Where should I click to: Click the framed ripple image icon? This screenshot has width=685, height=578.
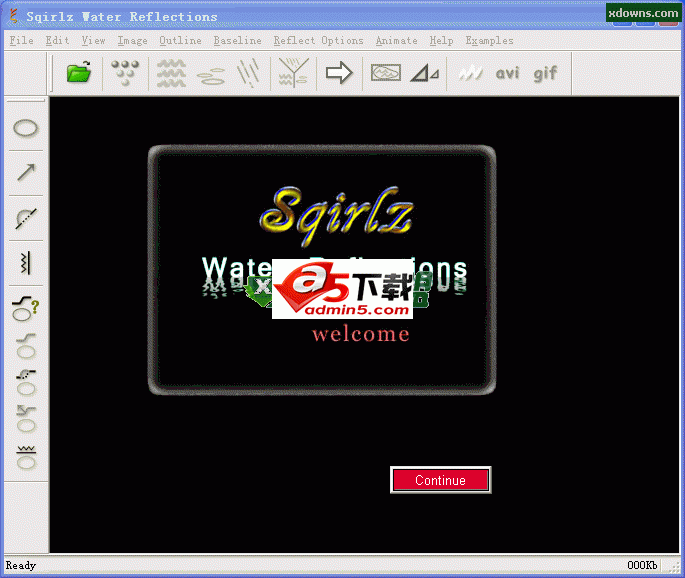(385, 73)
